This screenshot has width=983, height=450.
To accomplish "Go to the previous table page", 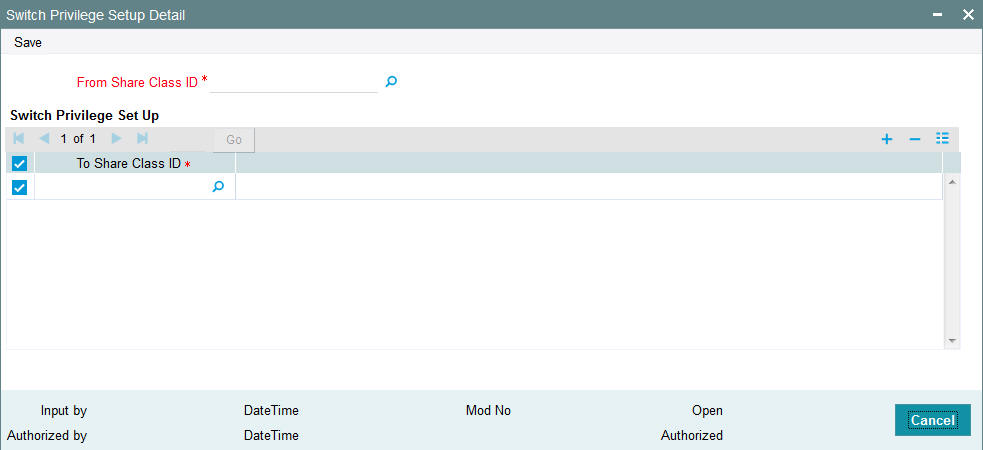I will pos(44,139).
